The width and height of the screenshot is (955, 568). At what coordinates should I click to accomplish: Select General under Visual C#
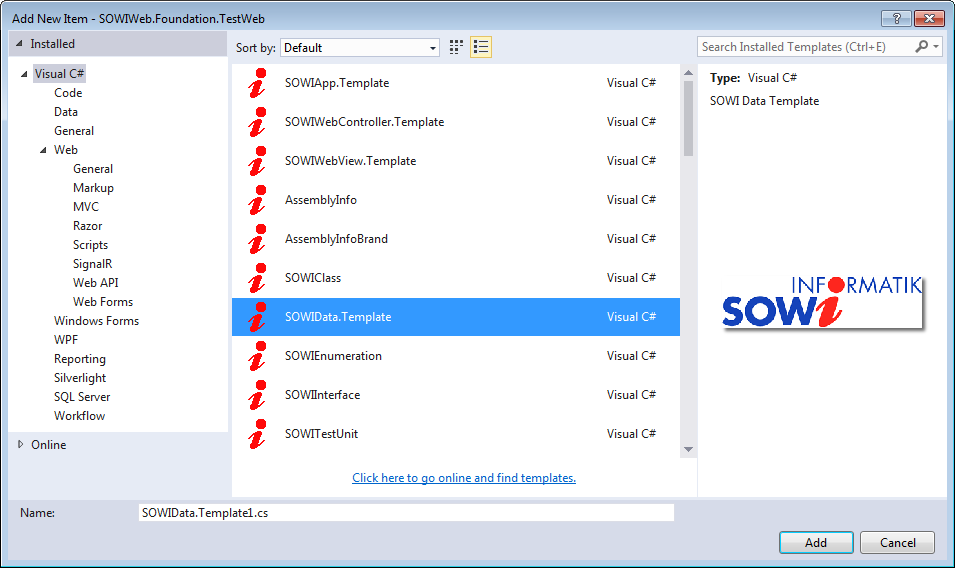coord(74,130)
